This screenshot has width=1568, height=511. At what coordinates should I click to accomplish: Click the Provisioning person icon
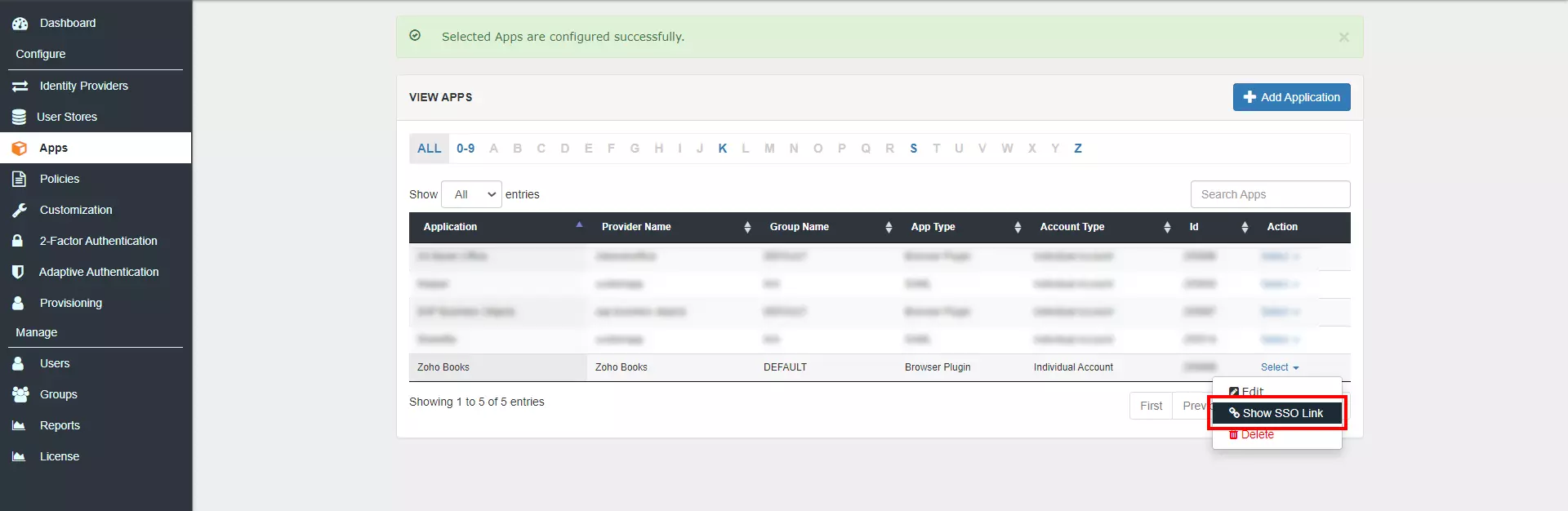[x=18, y=303]
